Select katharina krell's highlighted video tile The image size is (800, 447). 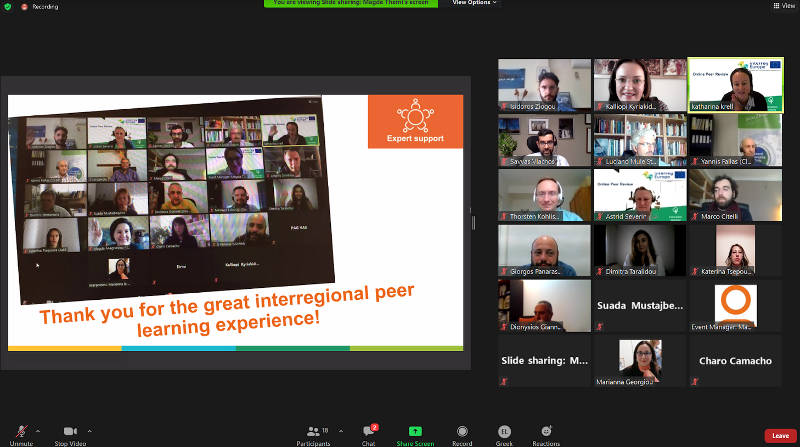[x=735, y=85]
